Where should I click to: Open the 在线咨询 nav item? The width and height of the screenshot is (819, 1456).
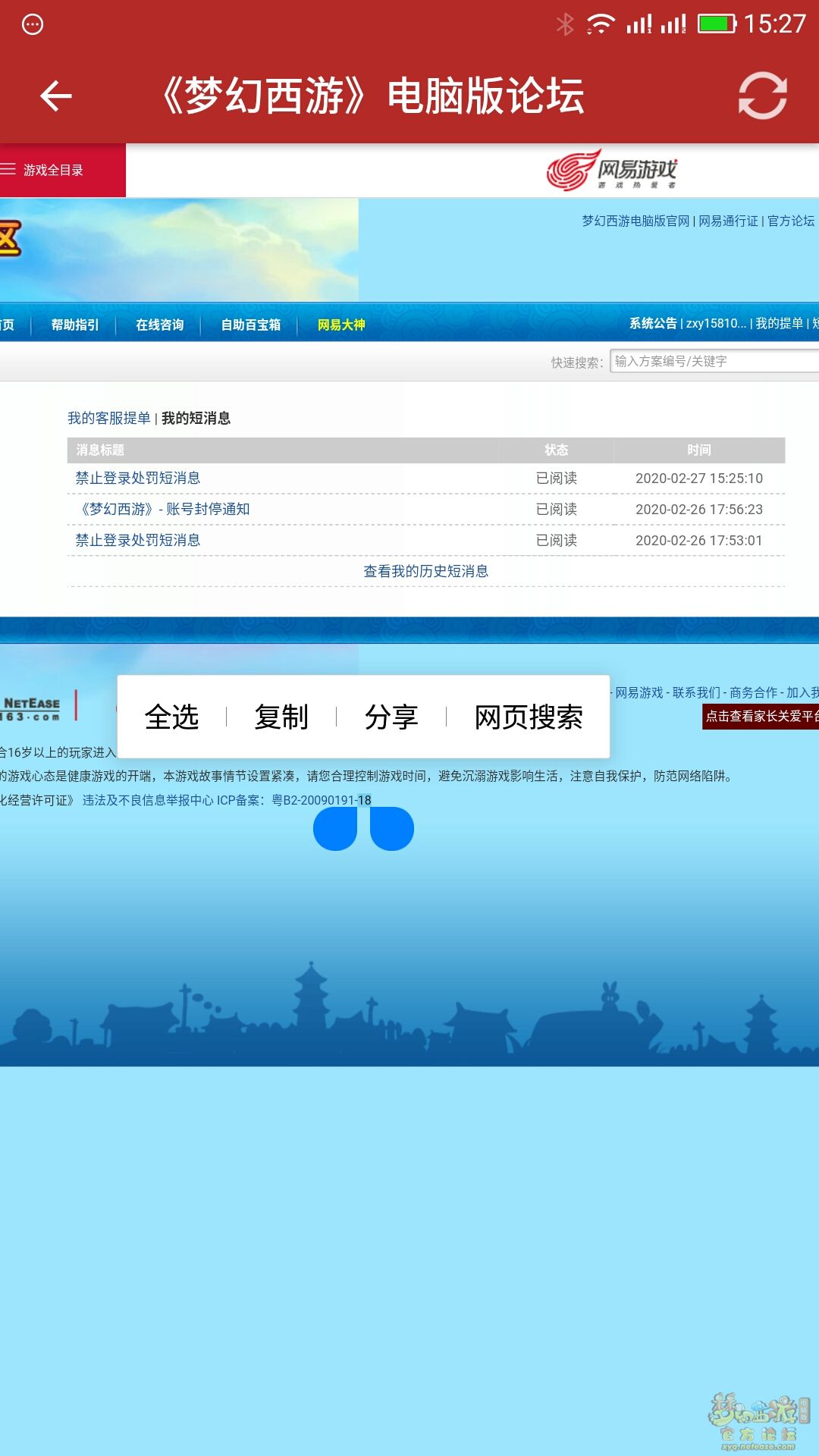(x=160, y=325)
